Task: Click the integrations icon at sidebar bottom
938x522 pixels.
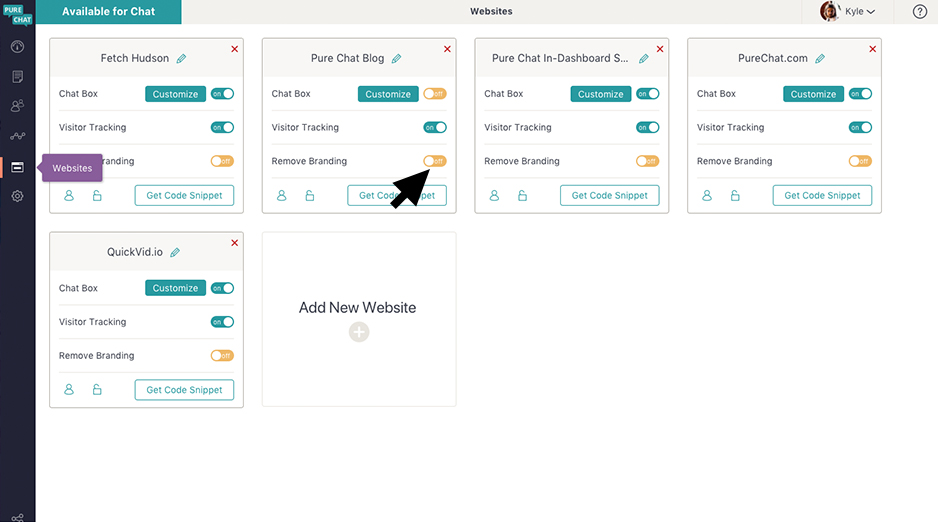Action: pos(17,518)
